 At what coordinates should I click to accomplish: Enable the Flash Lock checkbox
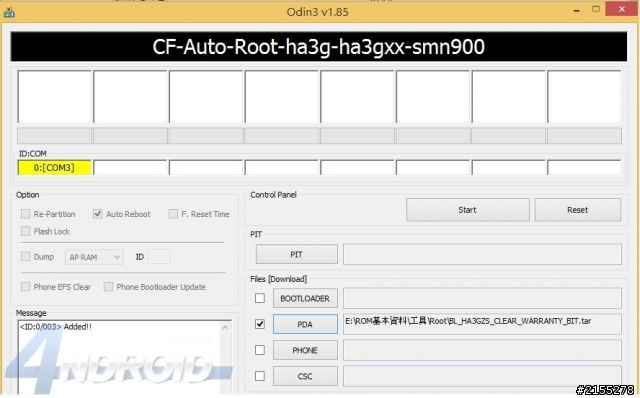point(25,231)
